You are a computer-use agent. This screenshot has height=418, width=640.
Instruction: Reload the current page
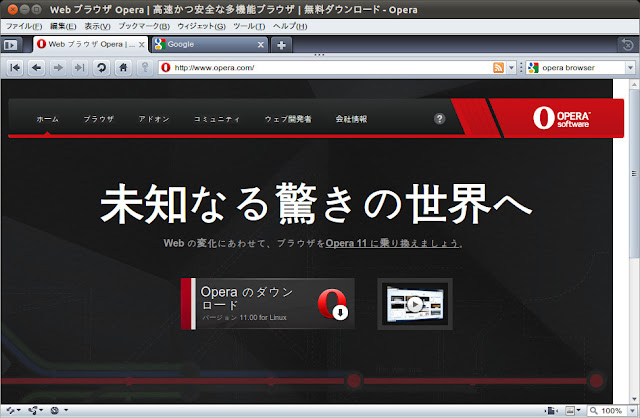[x=101, y=67]
